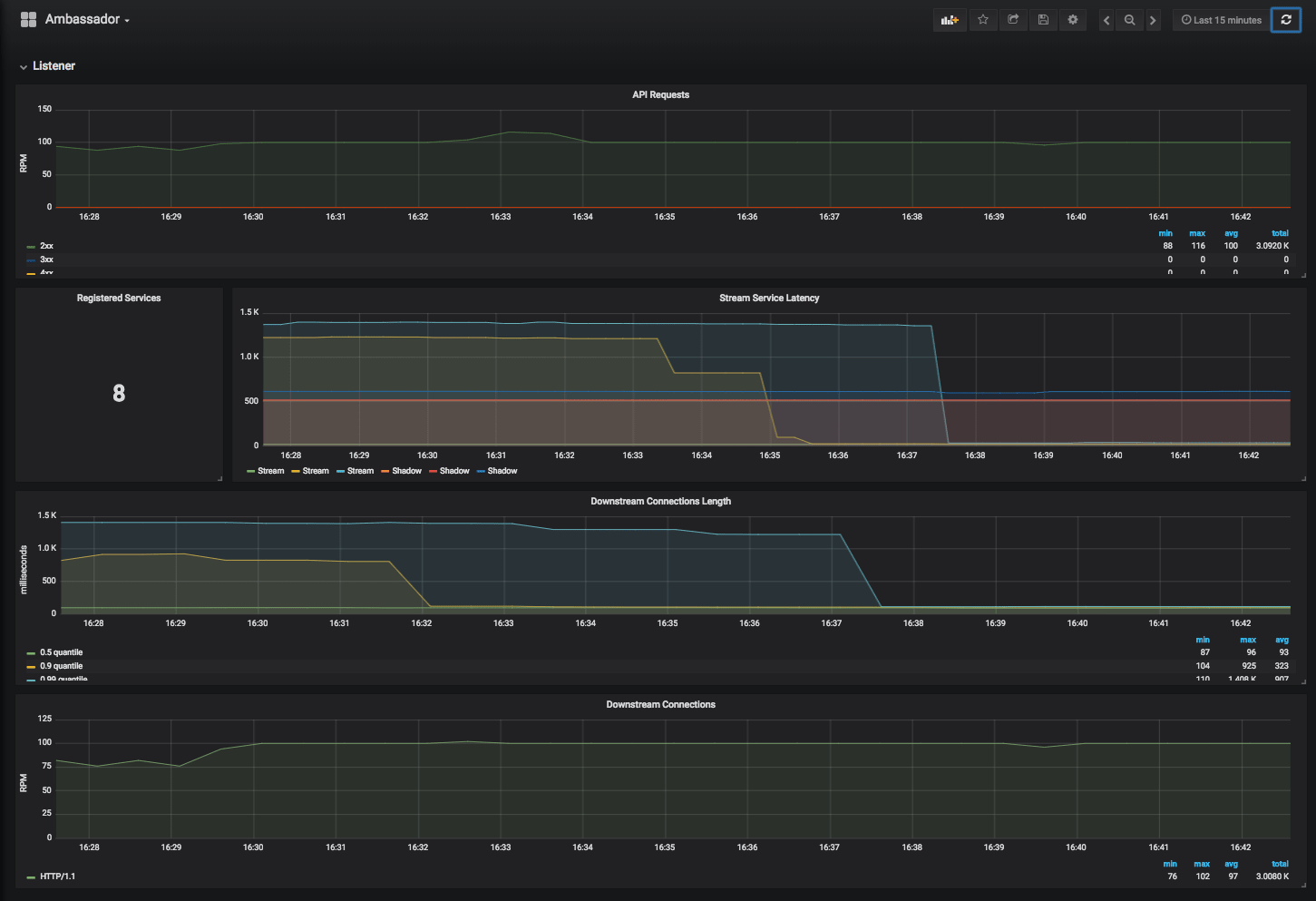Click the yellow color marker beside Stream legend

pyautogui.click(x=297, y=470)
